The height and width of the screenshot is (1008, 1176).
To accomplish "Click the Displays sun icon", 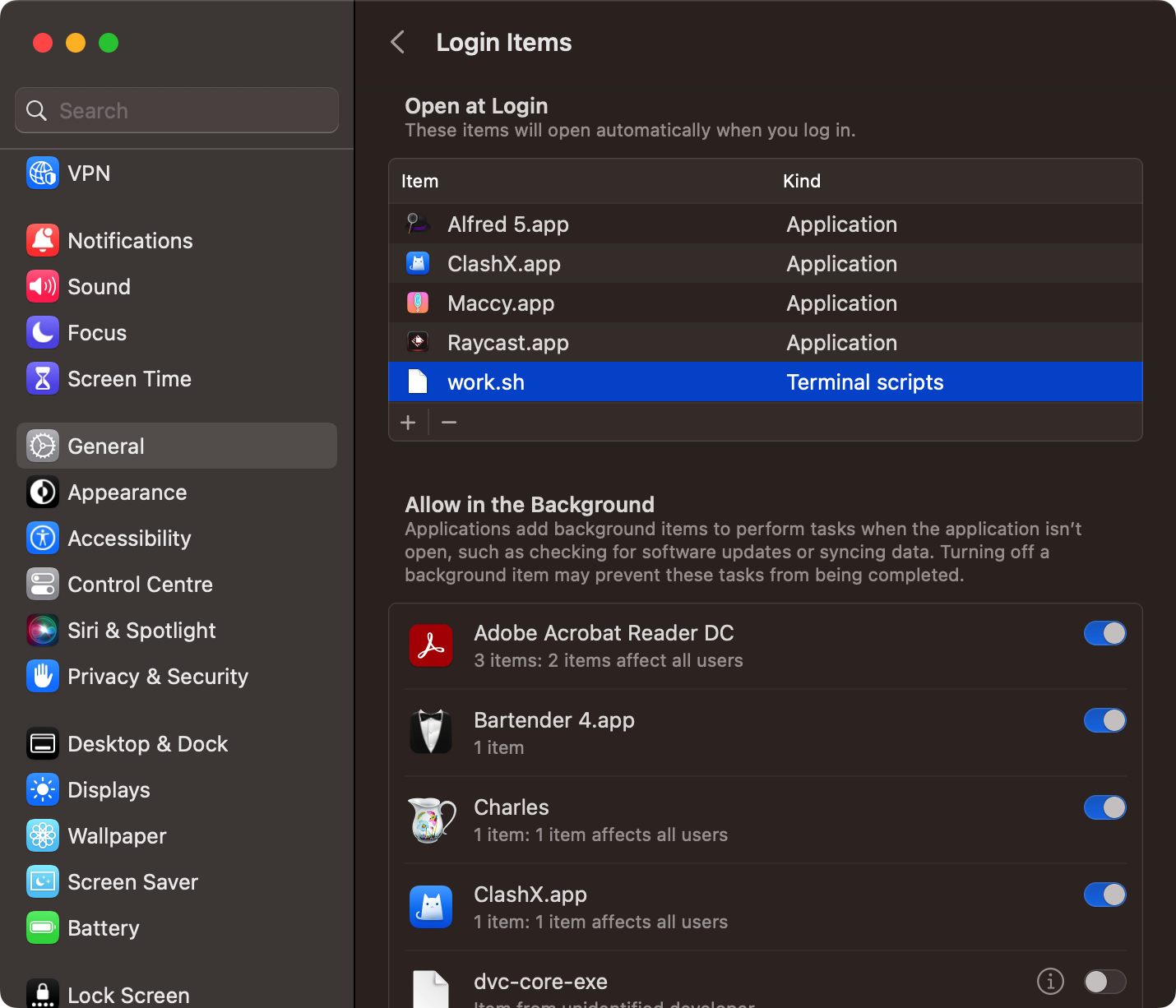I will coord(43,790).
